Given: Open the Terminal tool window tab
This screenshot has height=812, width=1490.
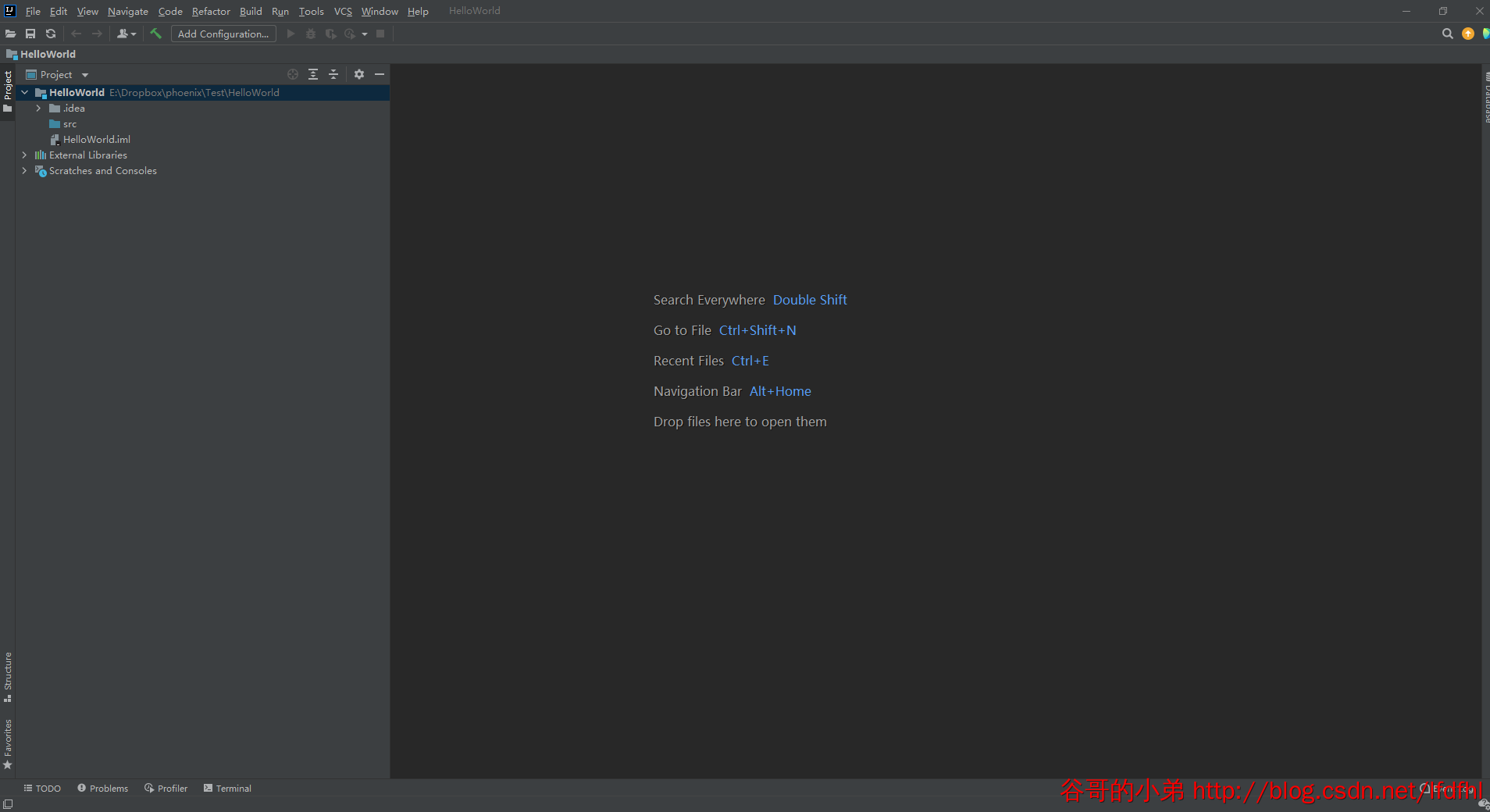Looking at the screenshot, I should (227, 788).
